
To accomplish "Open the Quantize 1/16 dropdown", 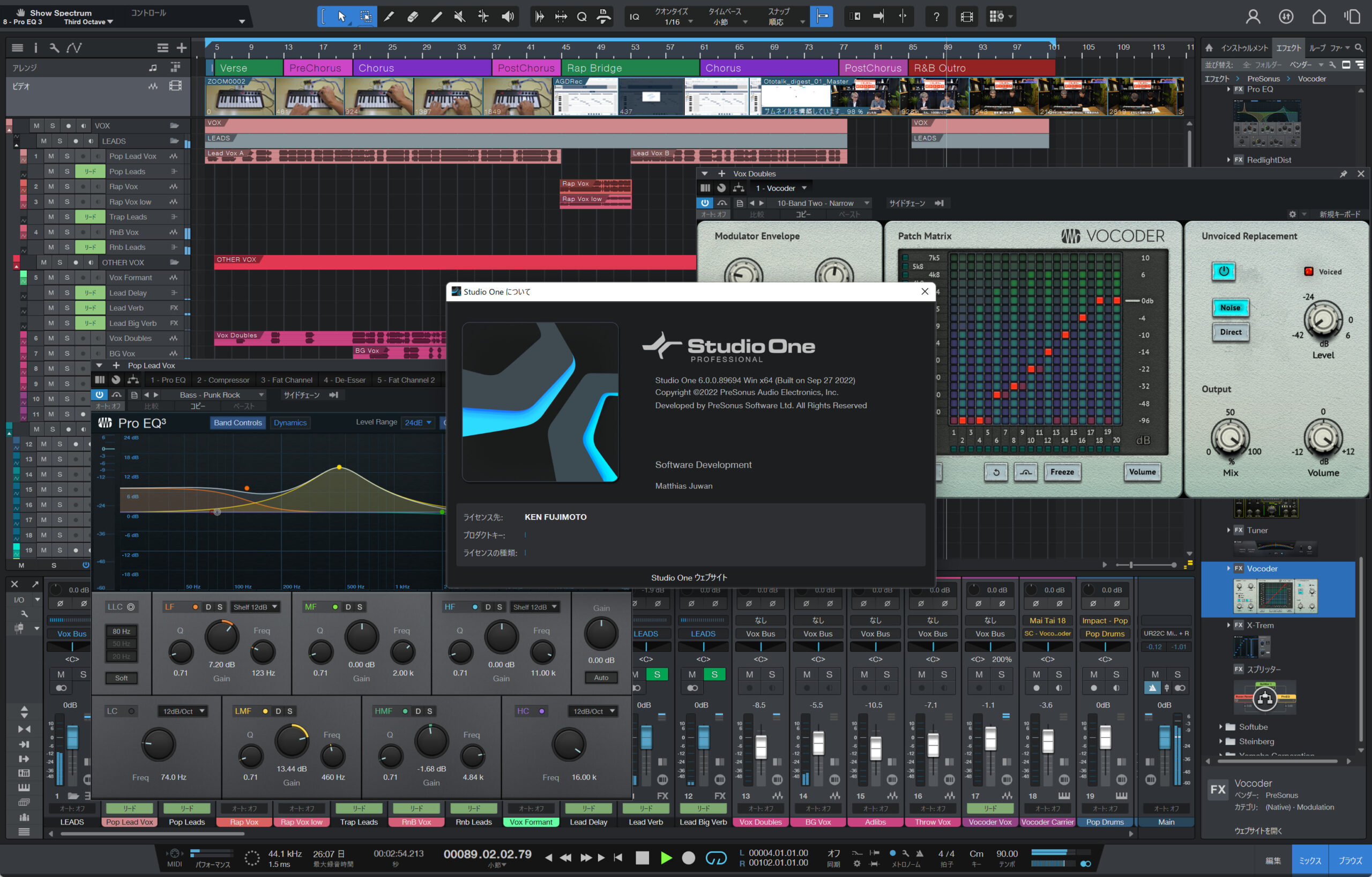I will tap(677, 21).
